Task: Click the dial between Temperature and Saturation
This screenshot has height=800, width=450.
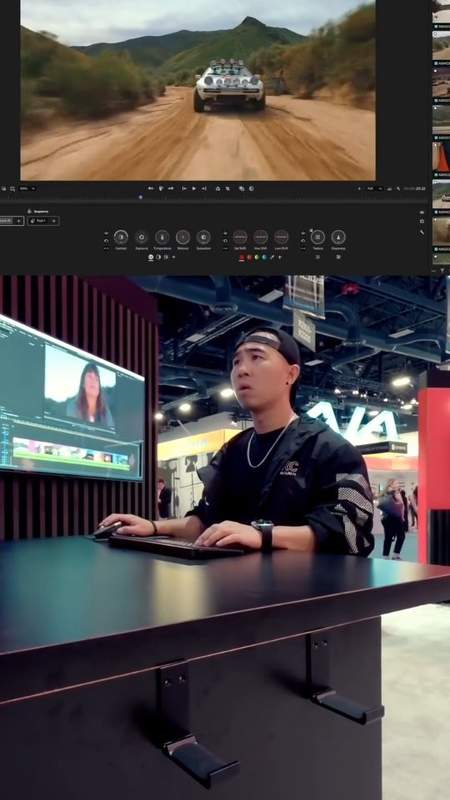Action: pos(183,237)
